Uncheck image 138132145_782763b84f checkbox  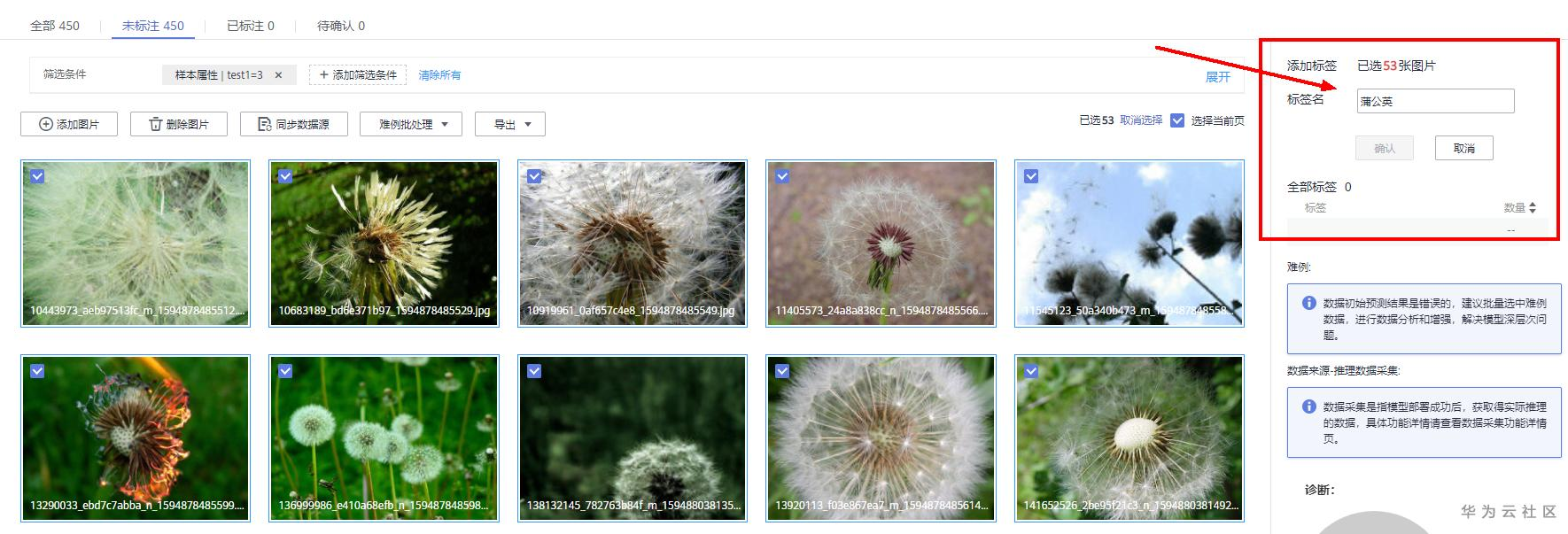(534, 371)
